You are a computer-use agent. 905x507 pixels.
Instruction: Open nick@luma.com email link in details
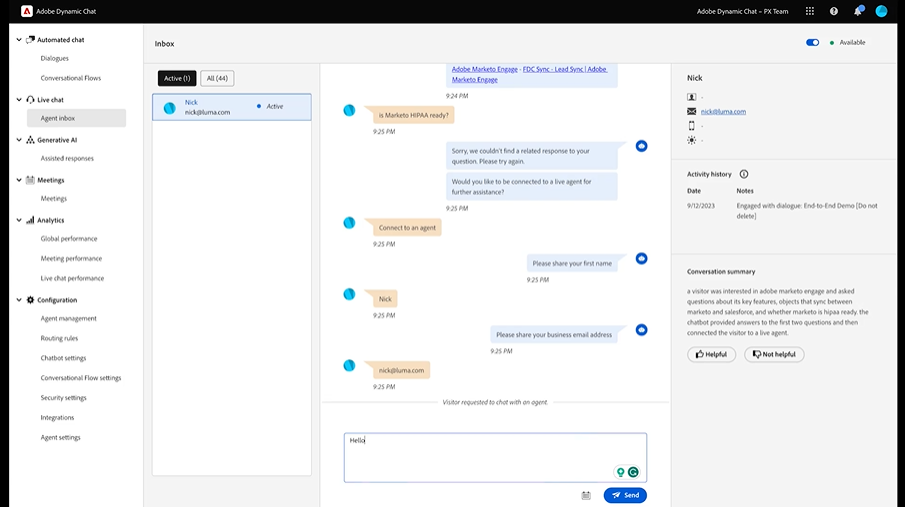tap(723, 111)
